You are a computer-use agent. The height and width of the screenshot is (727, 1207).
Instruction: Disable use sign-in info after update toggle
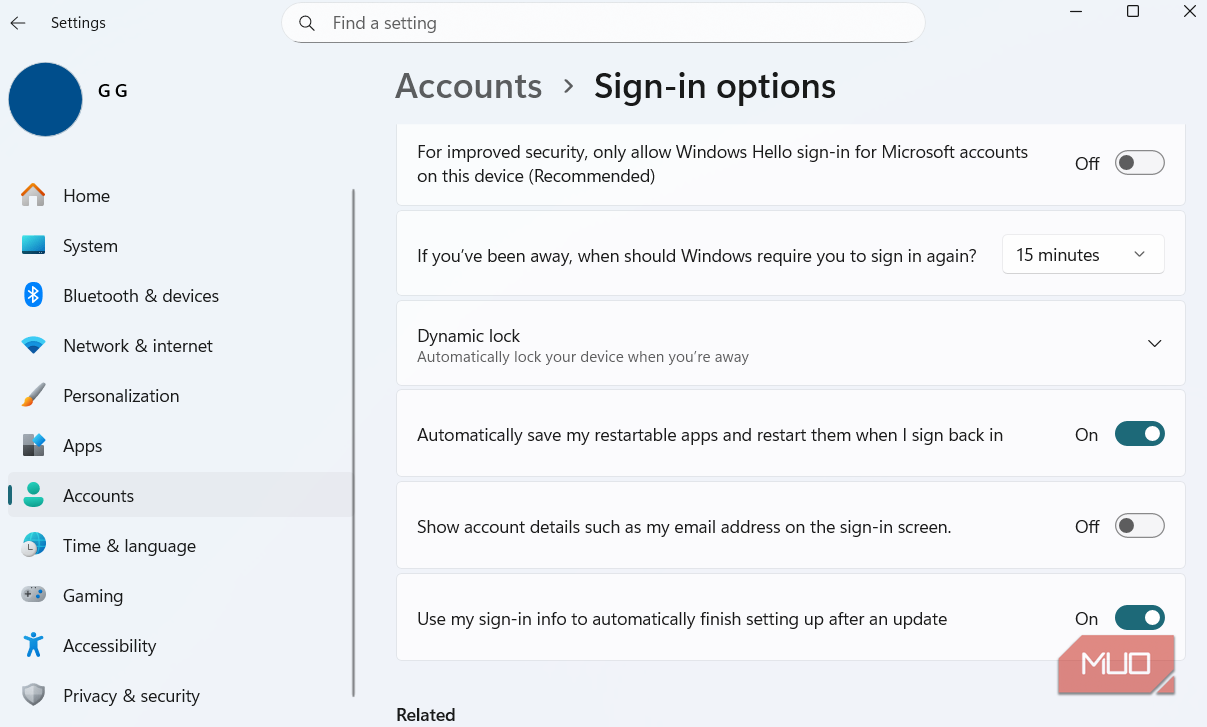click(1140, 618)
